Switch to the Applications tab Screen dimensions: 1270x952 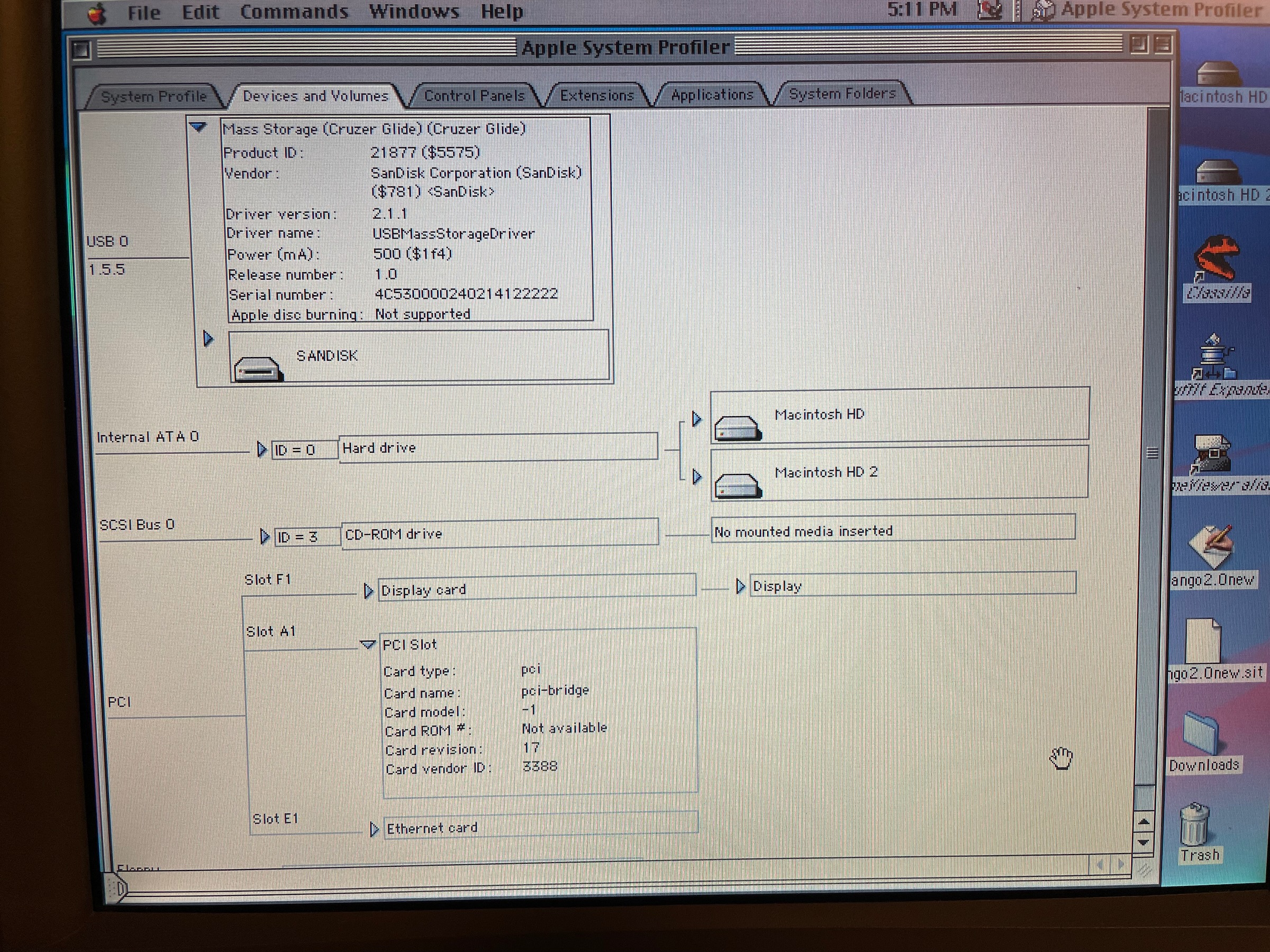coord(712,95)
